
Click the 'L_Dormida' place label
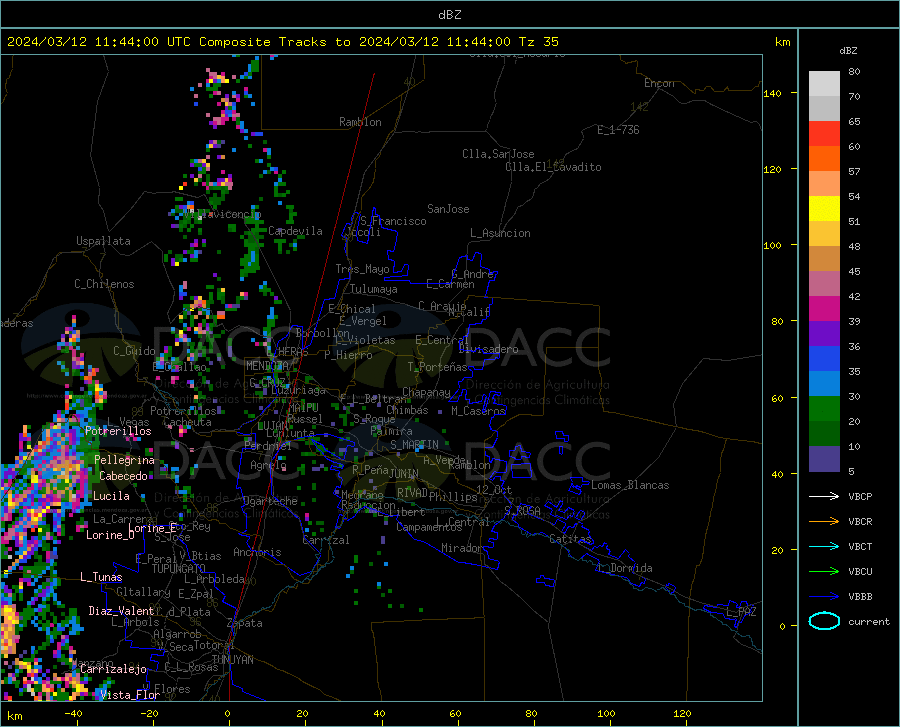pyautogui.click(x=625, y=569)
